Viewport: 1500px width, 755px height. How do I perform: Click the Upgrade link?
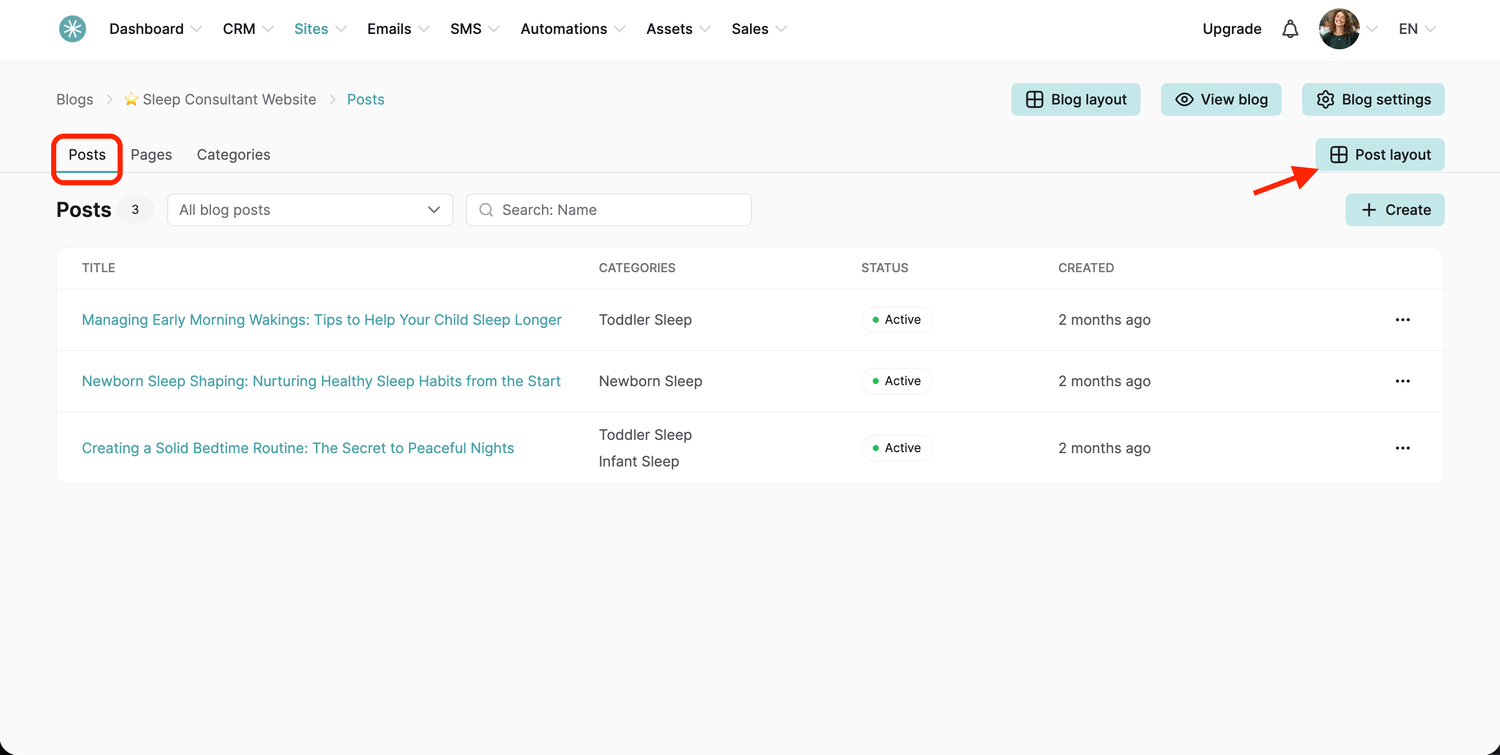click(x=1232, y=29)
